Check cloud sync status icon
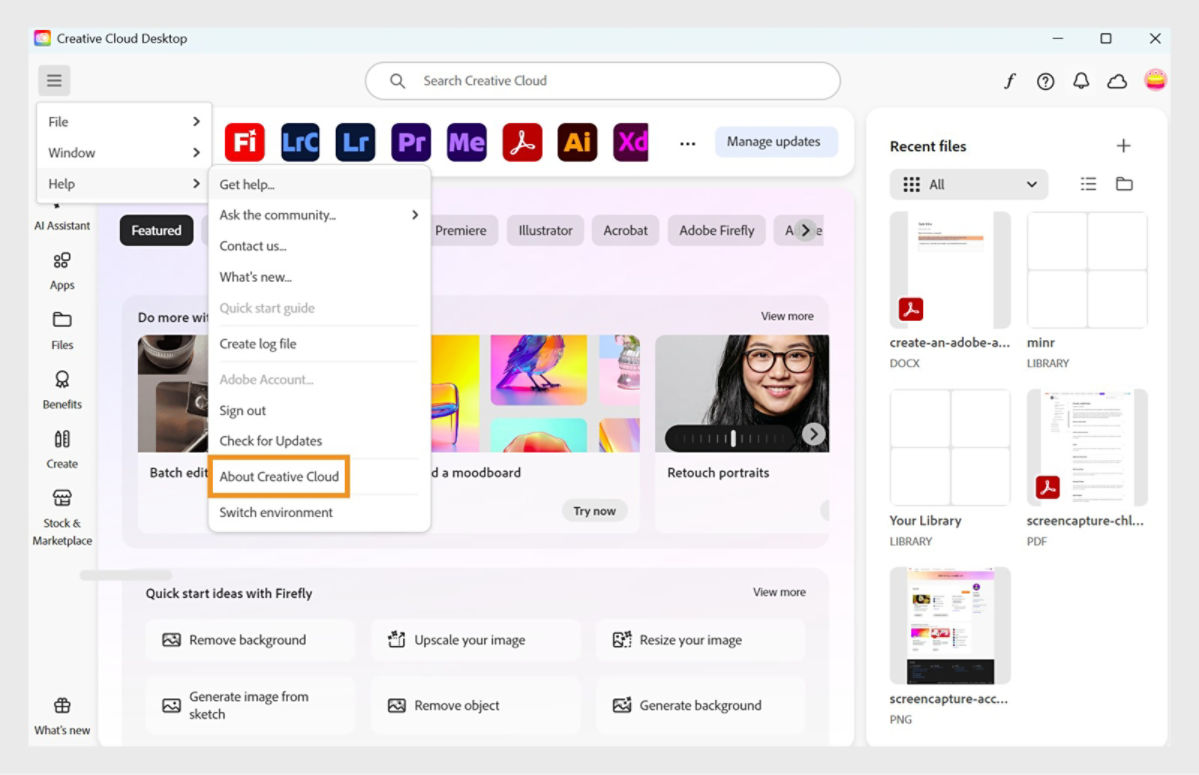The image size is (1199, 775). (1117, 81)
